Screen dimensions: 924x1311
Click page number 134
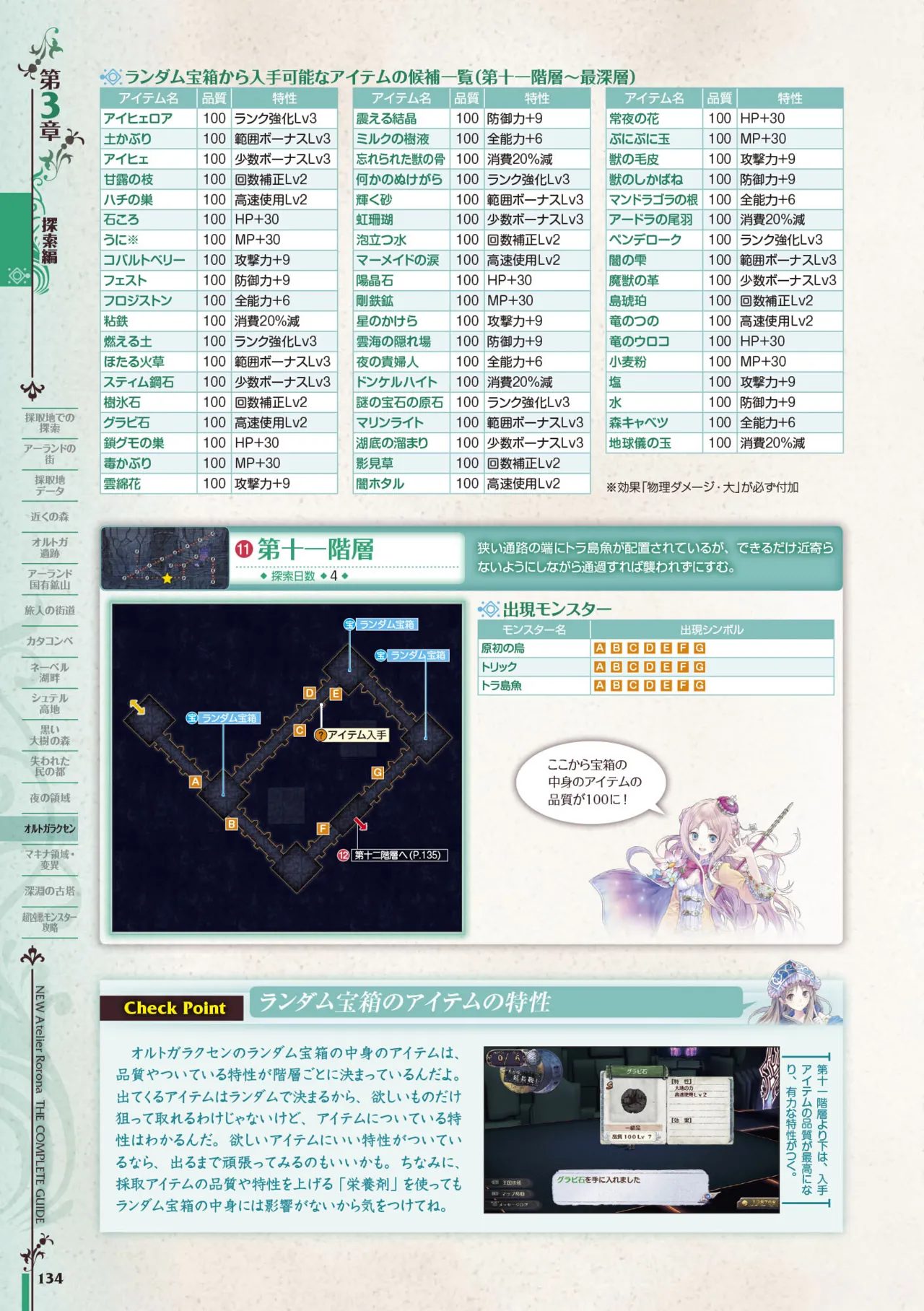pos(51,1278)
